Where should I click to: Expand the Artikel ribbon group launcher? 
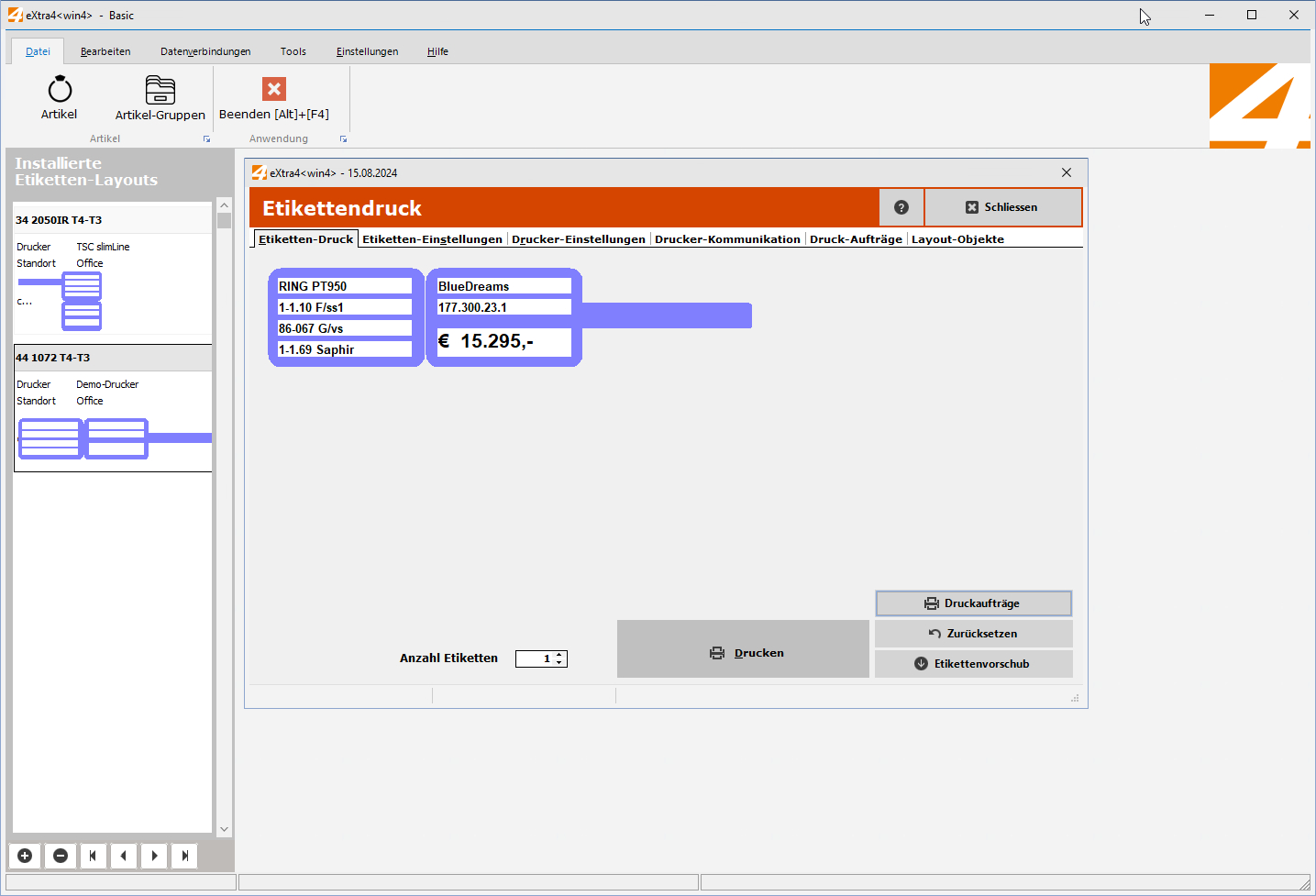[x=206, y=139]
